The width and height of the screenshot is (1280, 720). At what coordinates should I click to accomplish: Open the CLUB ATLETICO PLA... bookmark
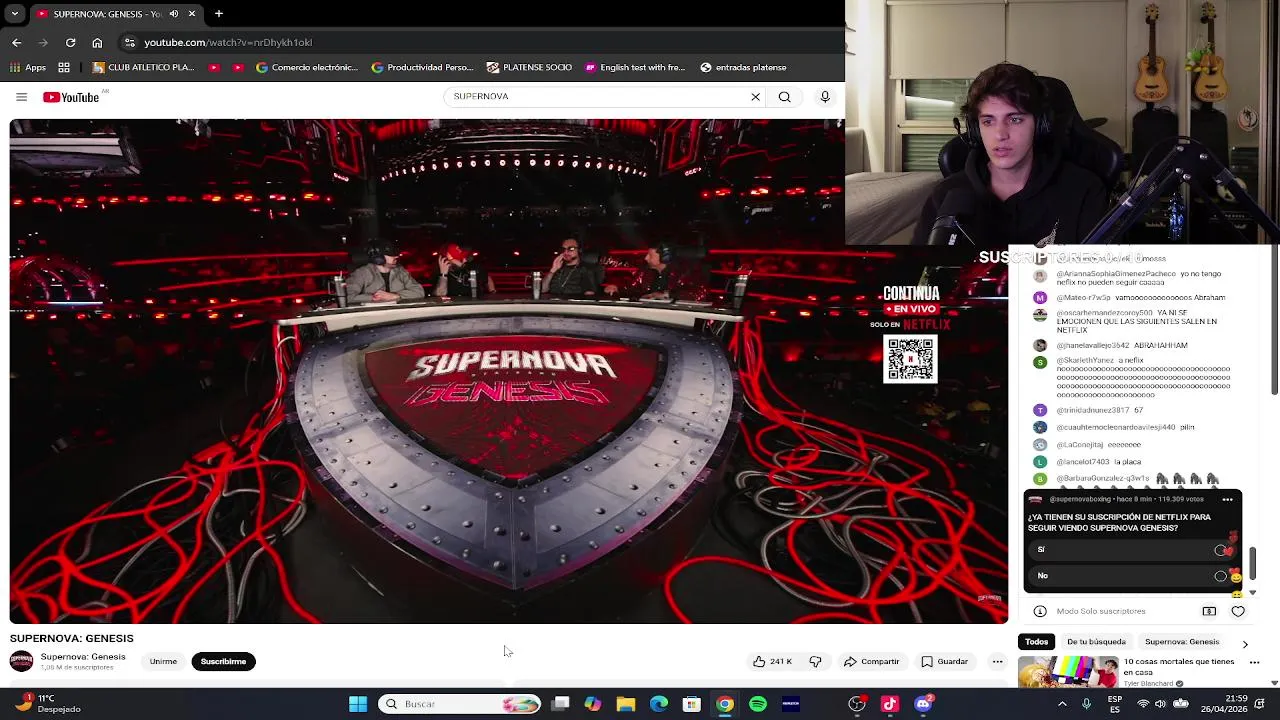point(143,68)
